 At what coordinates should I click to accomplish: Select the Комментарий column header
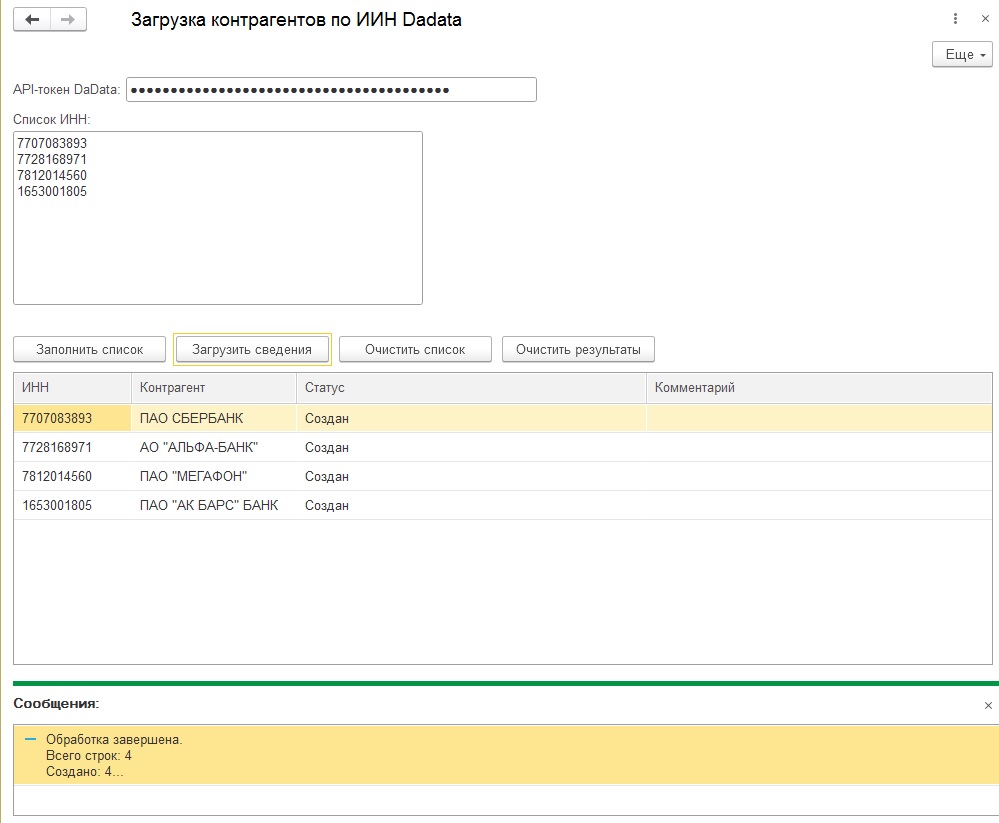tap(819, 388)
